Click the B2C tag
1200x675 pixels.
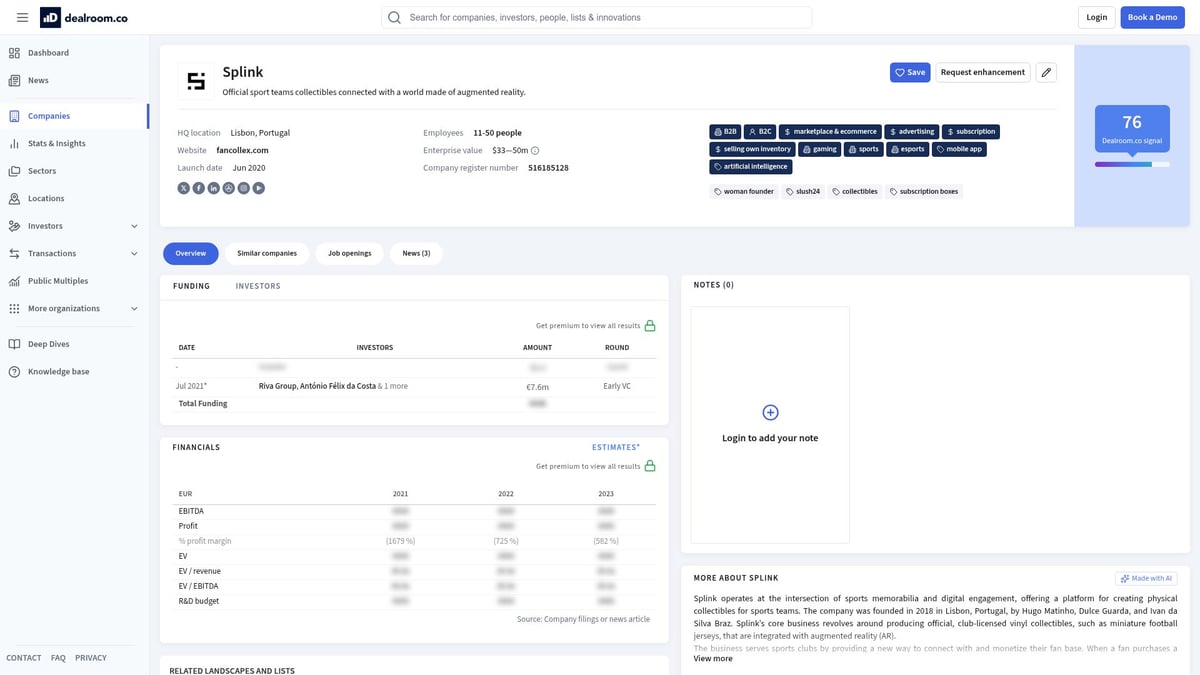760,131
